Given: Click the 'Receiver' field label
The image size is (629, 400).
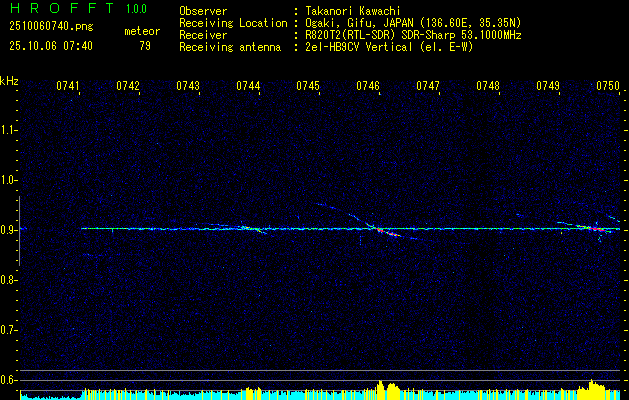Looking at the screenshot, I should [x=203, y=35].
